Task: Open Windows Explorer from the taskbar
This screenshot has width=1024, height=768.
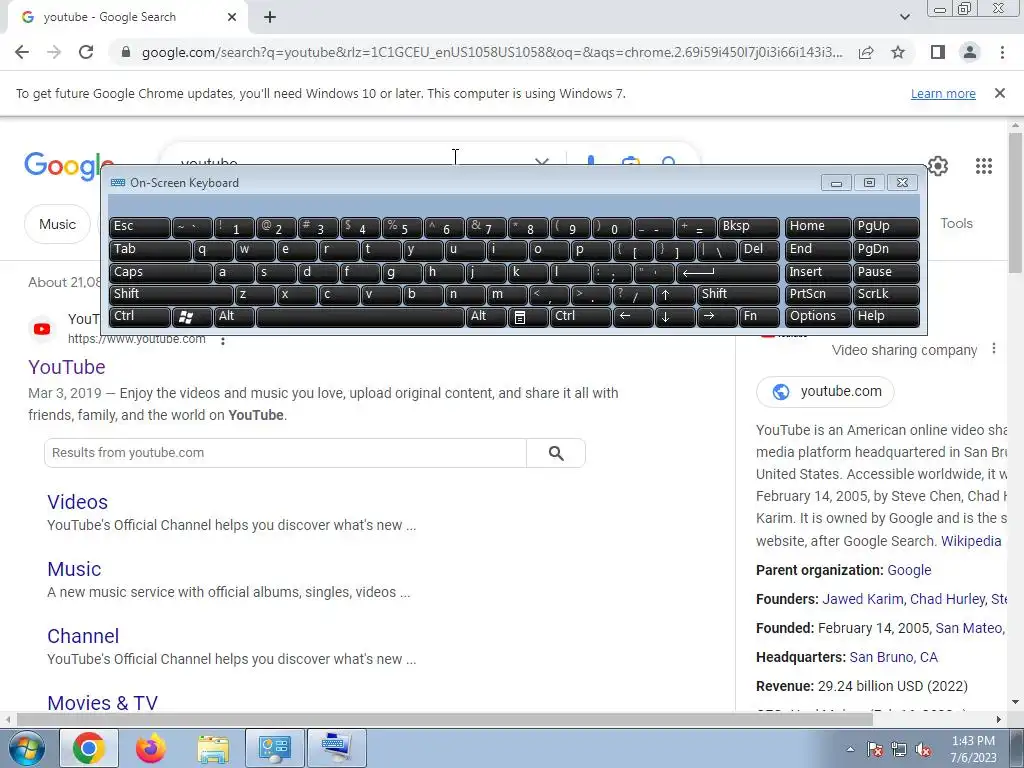Action: [x=213, y=748]
